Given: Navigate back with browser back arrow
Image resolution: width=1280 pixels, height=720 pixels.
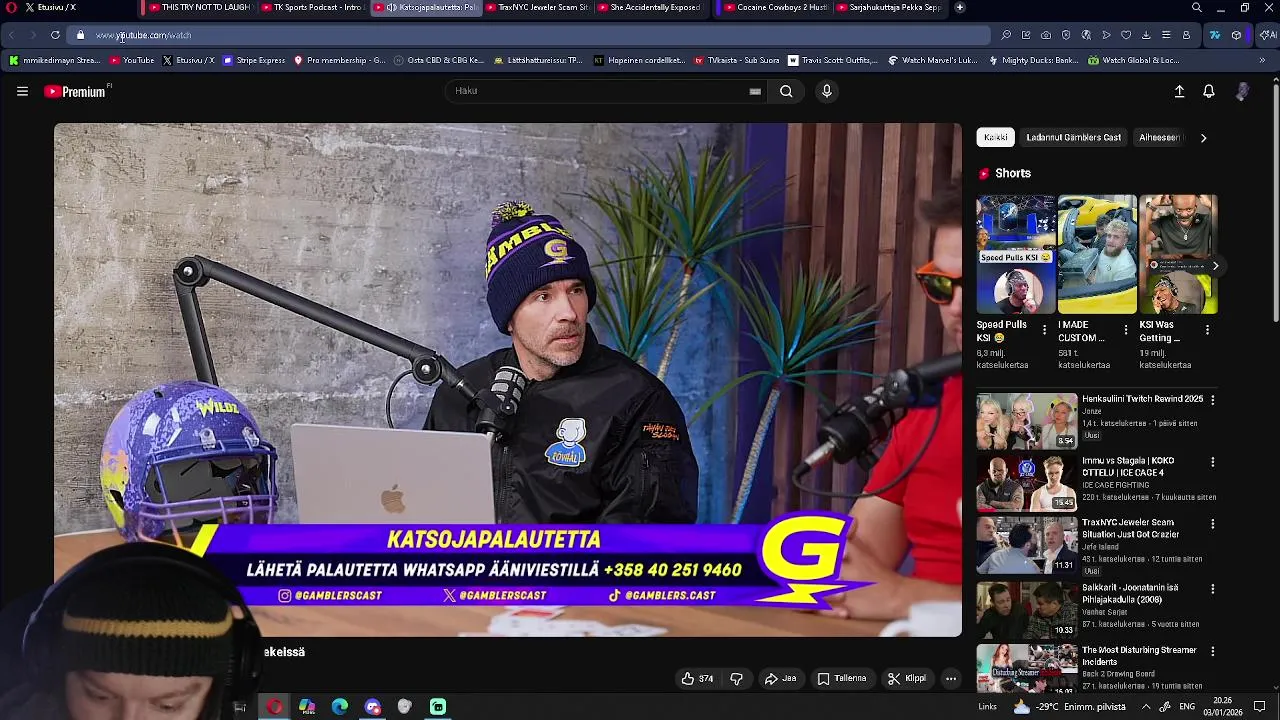Looking at the screenshot, I should click(x=12, y=35).
